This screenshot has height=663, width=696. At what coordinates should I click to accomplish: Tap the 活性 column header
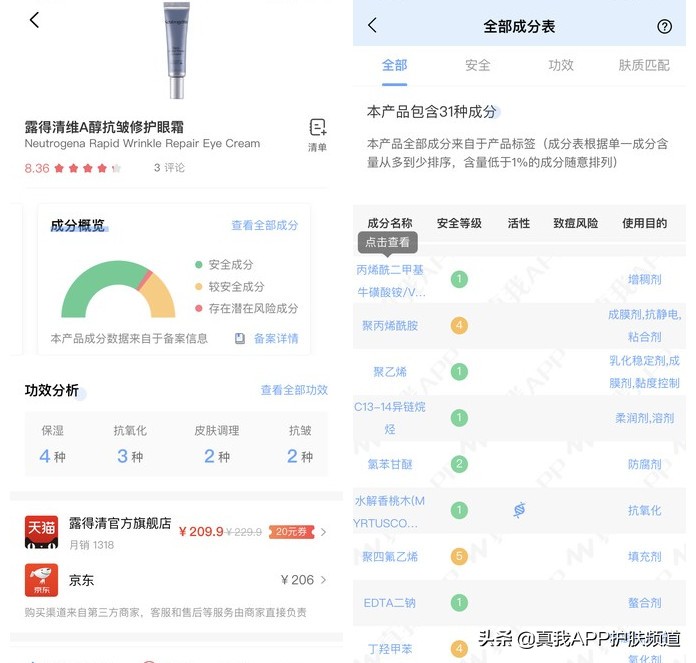click(x=519, y=223)
